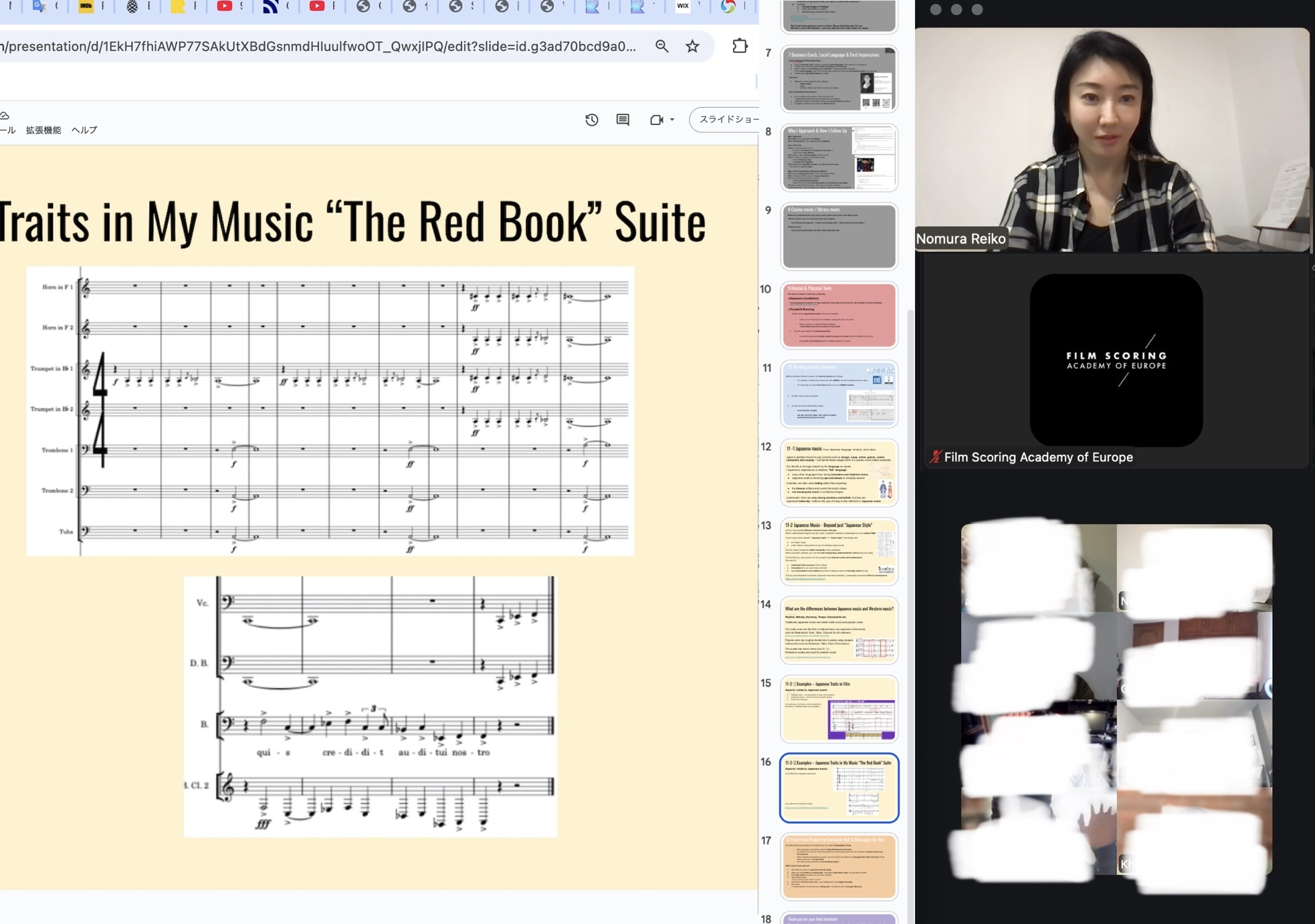This screenshot has height=924, width=1315.
Task: Click the Nomura Reiko video tile
Action: [1112, 140]
